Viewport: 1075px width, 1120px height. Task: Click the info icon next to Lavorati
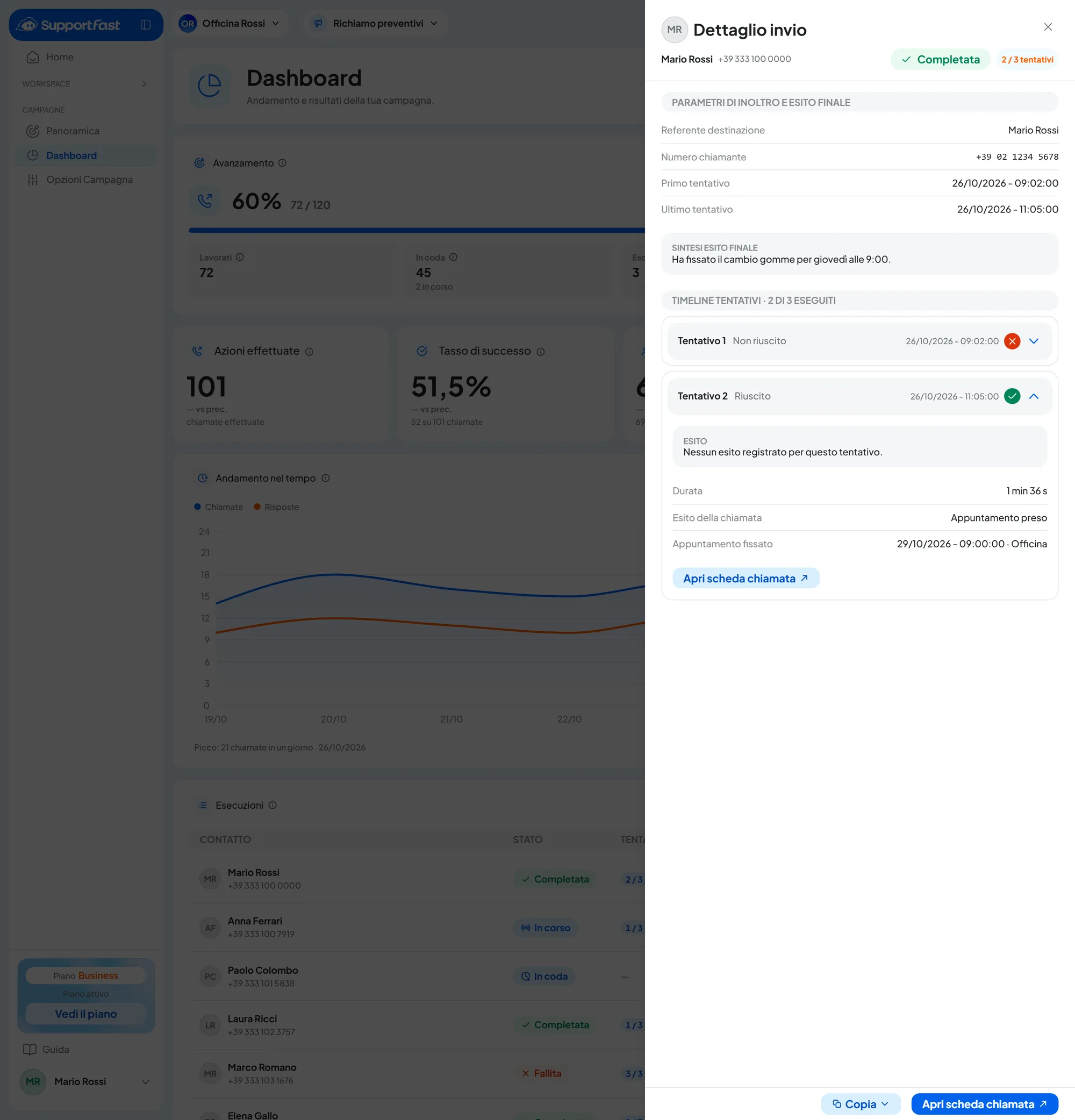(x=240, y=257)
